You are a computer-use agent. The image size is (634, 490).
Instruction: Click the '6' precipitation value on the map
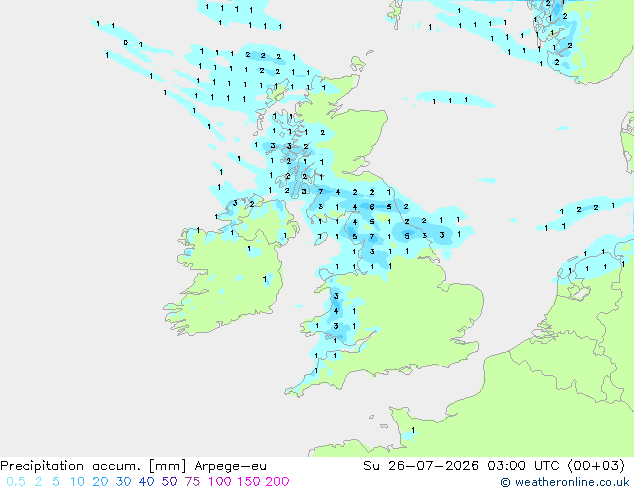[372, 207]
